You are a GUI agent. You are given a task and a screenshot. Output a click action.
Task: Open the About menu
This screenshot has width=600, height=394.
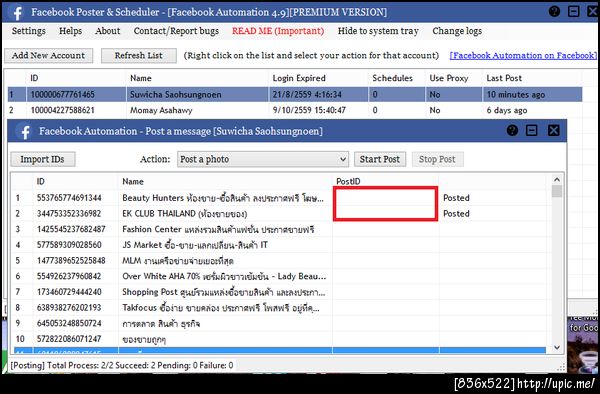coord(108,31)
